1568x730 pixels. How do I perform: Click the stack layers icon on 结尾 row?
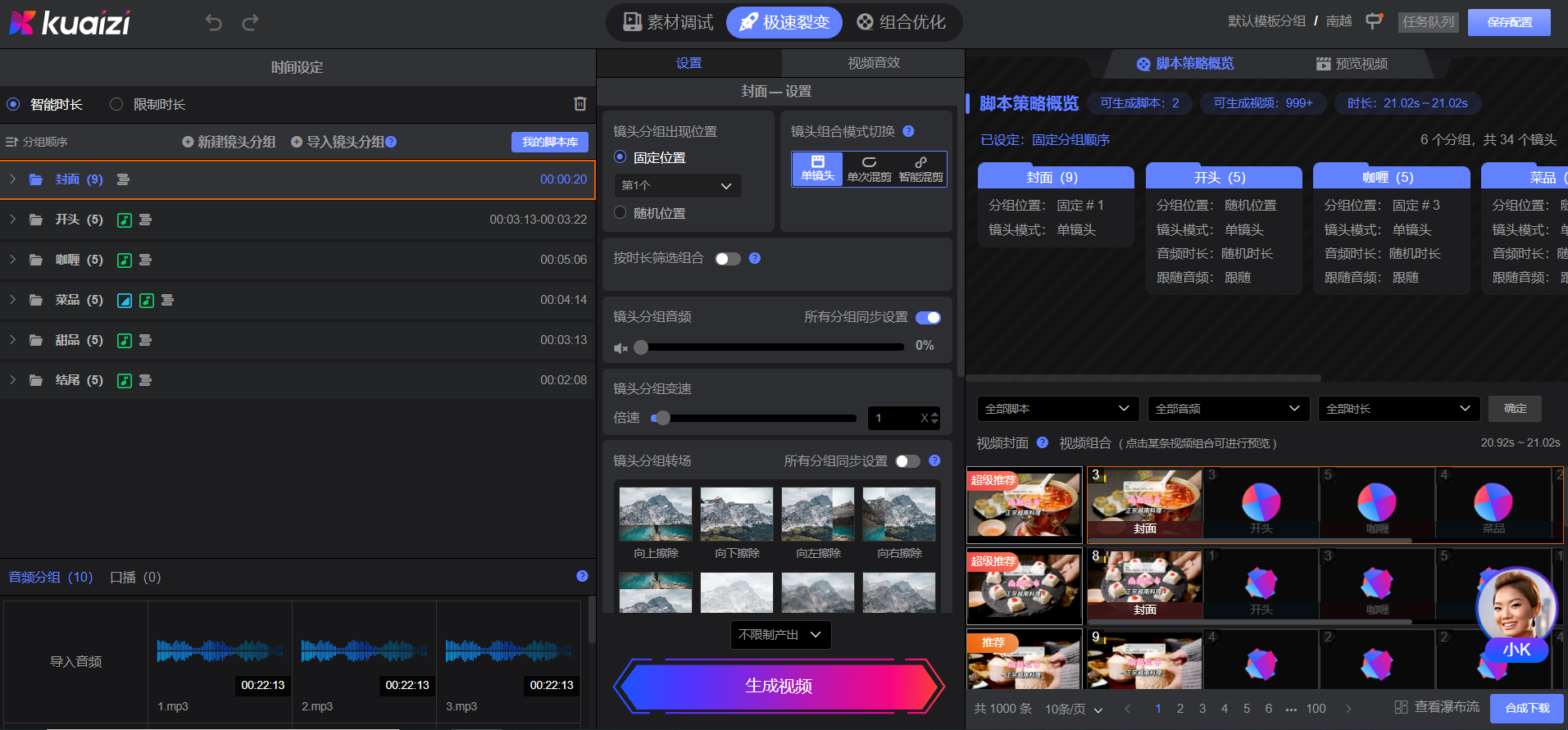[x=145, y=380]
